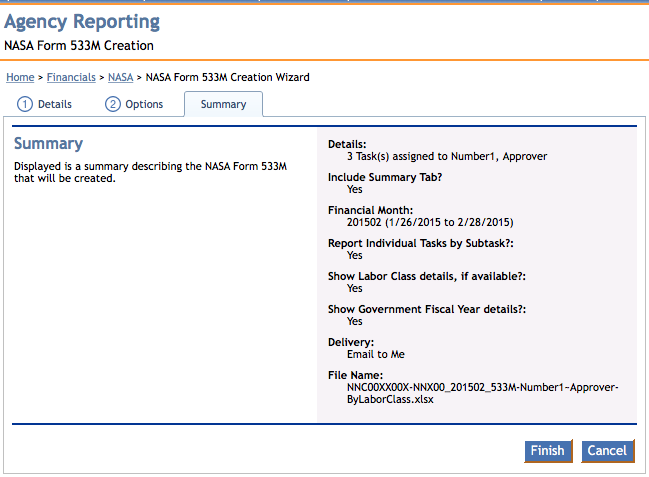Click the 3 Task(s) assigned details line
The image size is (649, 477).
[447, 157]
